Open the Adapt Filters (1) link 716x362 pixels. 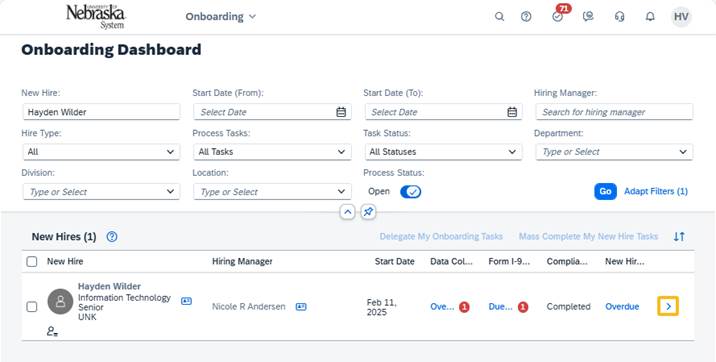click(656, 192)
